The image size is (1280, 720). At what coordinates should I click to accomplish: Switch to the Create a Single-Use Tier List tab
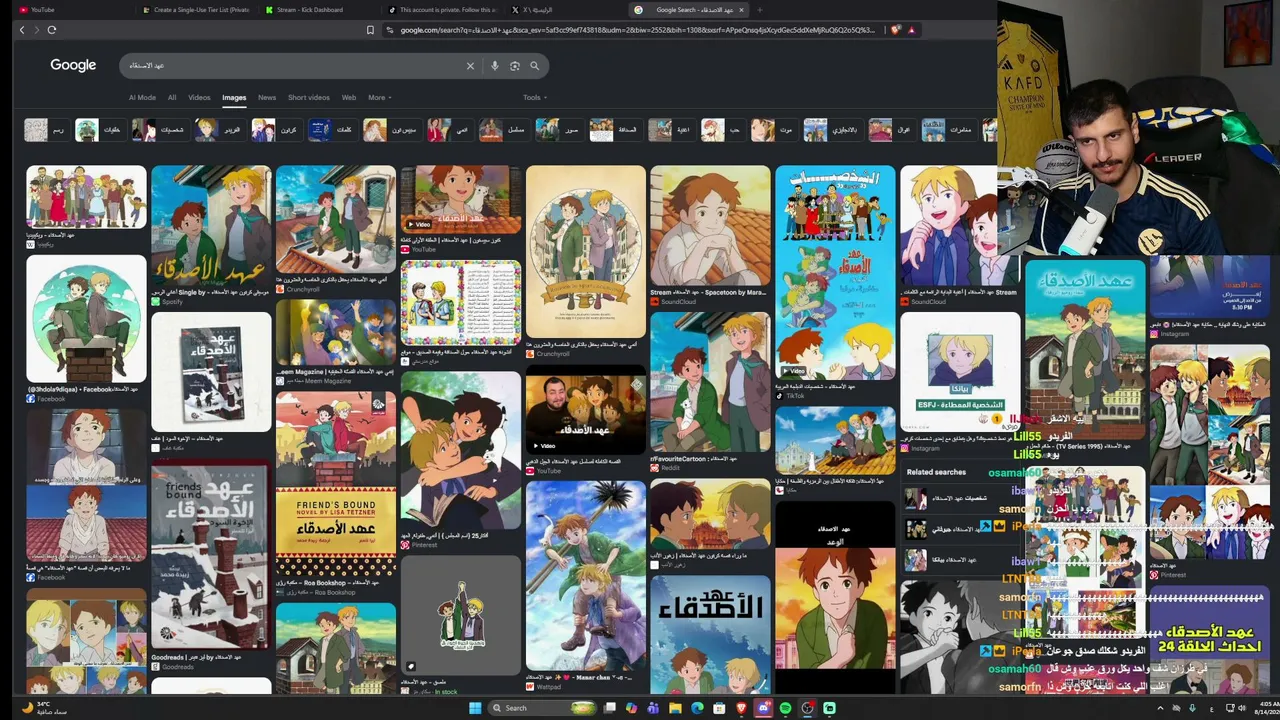(195, 10)
